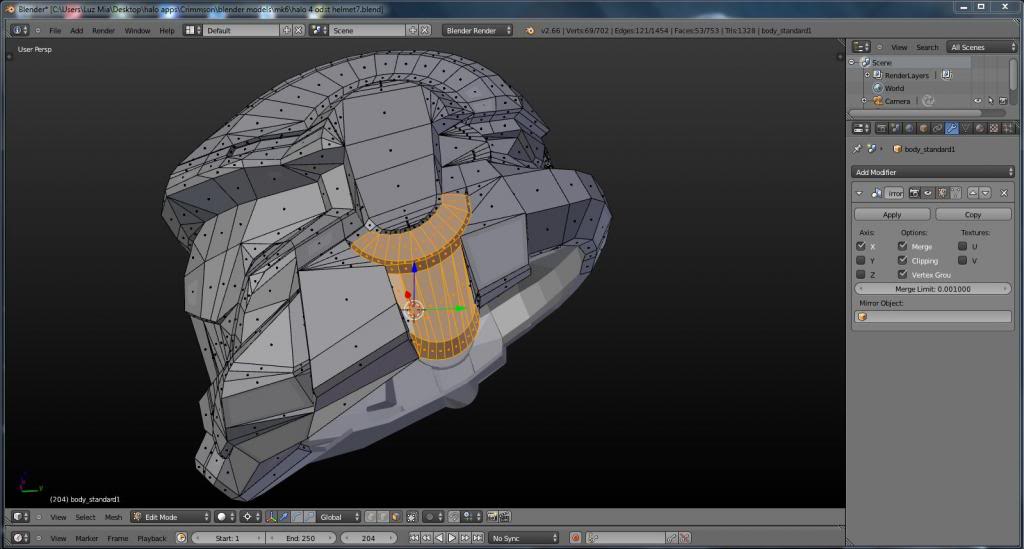Click the 3D manipulator translate arrow icon

click(x=284, y=517)
